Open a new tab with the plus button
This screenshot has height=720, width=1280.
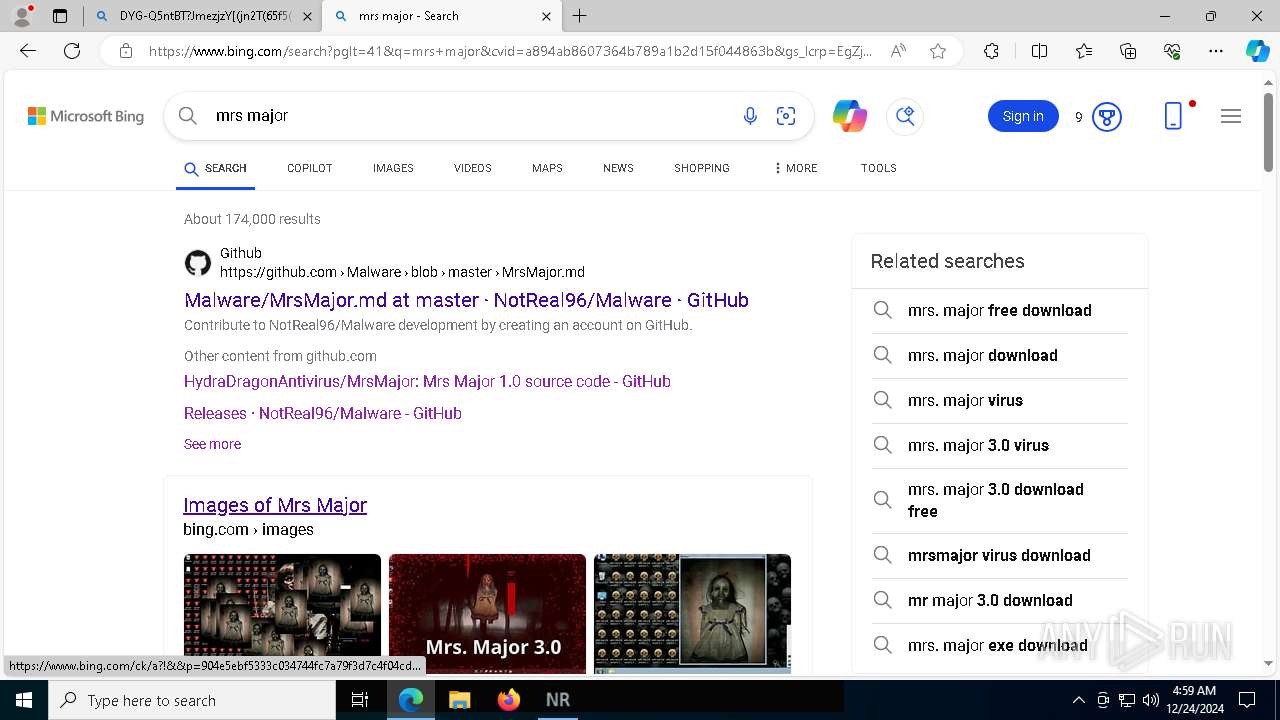[580, 16]
